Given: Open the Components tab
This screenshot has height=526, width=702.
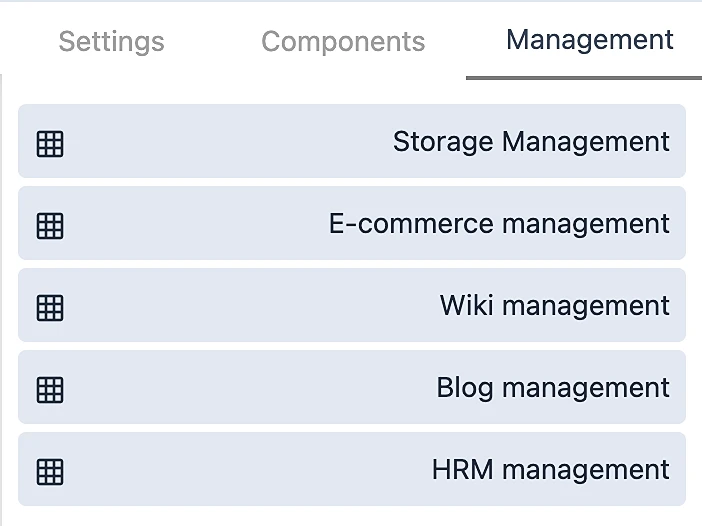Looking at the screenshot, I should (x=343, y=42).
